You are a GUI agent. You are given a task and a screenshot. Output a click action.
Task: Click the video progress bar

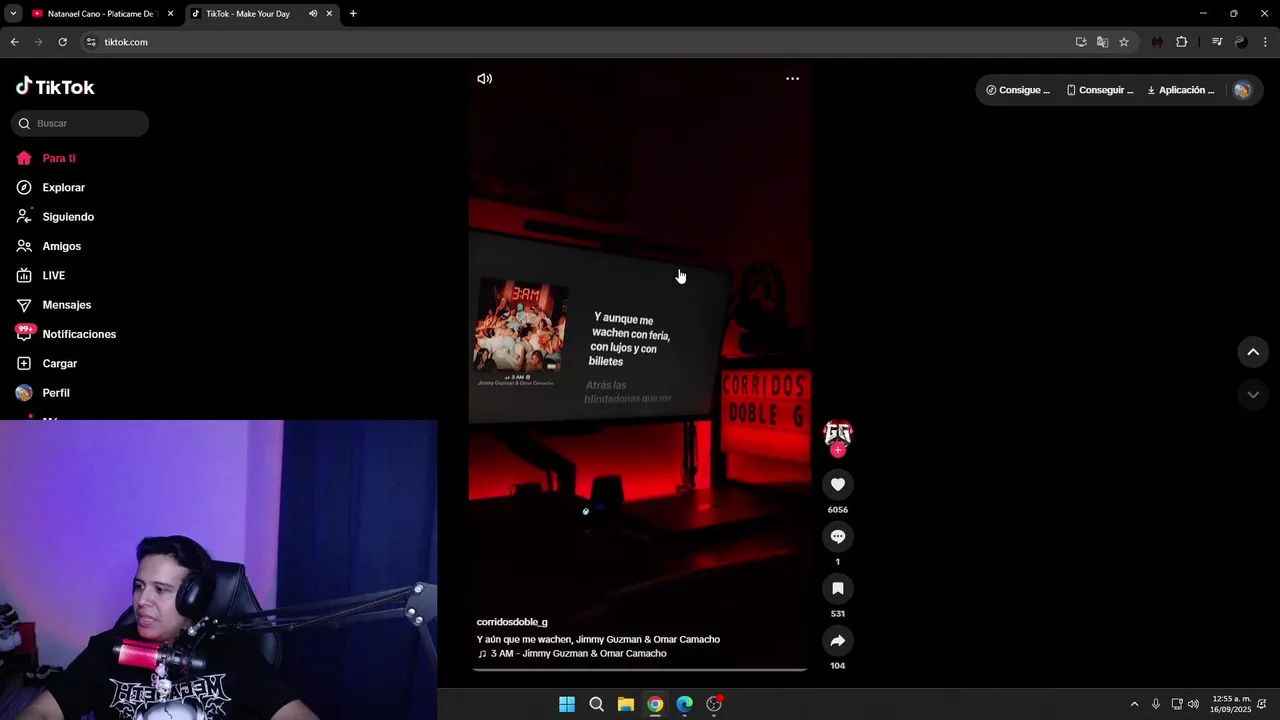coord(639,669)
